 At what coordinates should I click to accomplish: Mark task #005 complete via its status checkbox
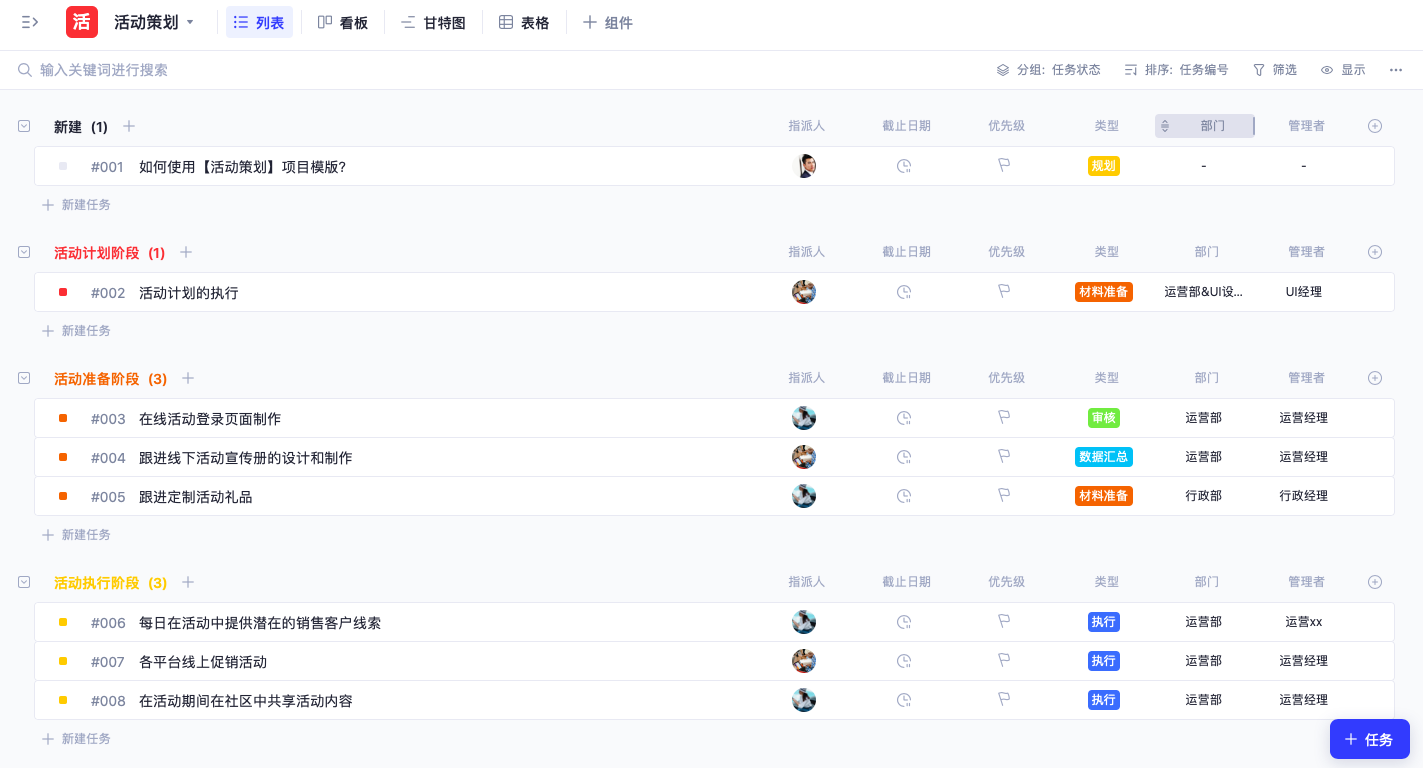pos(62,495)
